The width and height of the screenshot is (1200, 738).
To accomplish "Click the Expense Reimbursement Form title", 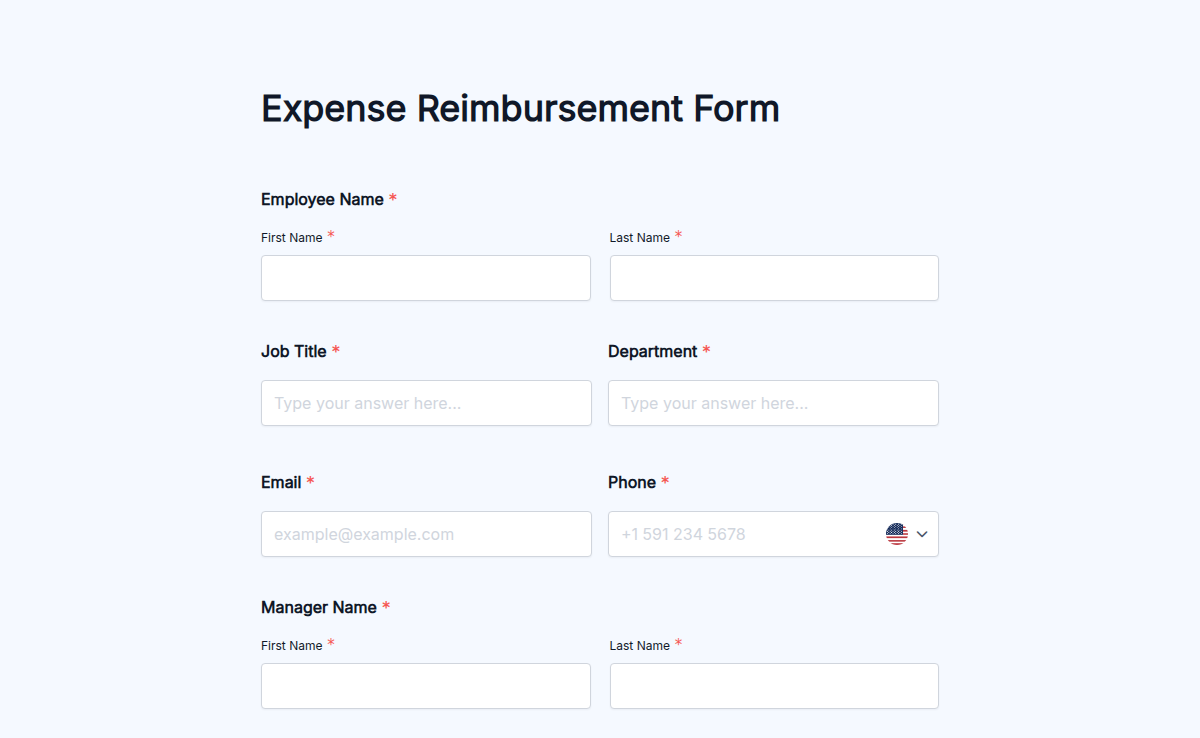I will tap(520, 108).
